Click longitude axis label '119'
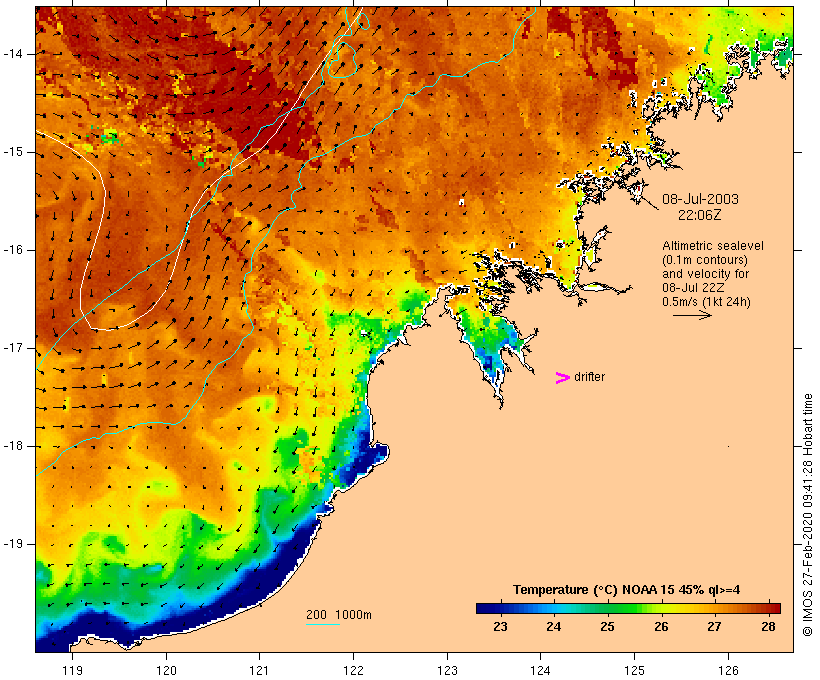 [72, 670]
